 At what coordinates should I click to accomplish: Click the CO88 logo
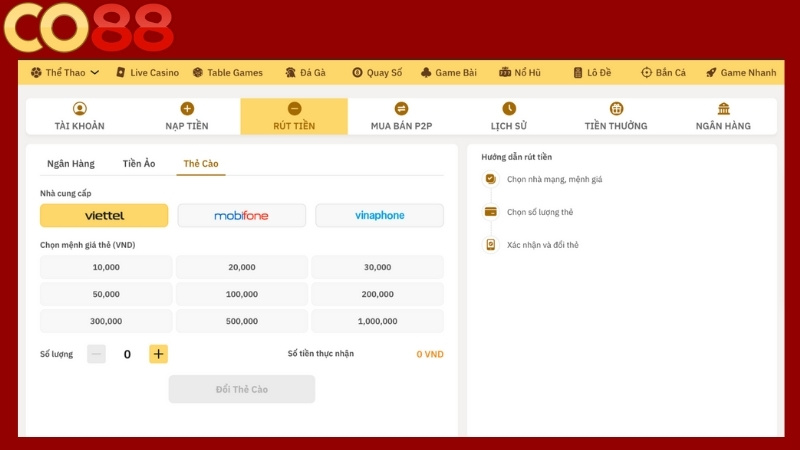pos(89,28)
